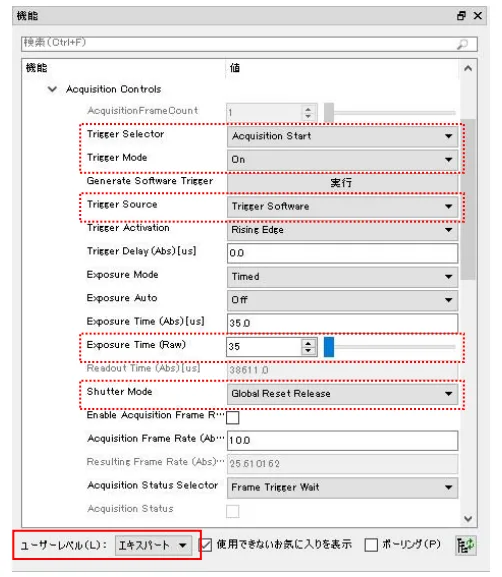Enable the ポーリング(P) checkbox
502x577 pixels.
tap(371, 545)
